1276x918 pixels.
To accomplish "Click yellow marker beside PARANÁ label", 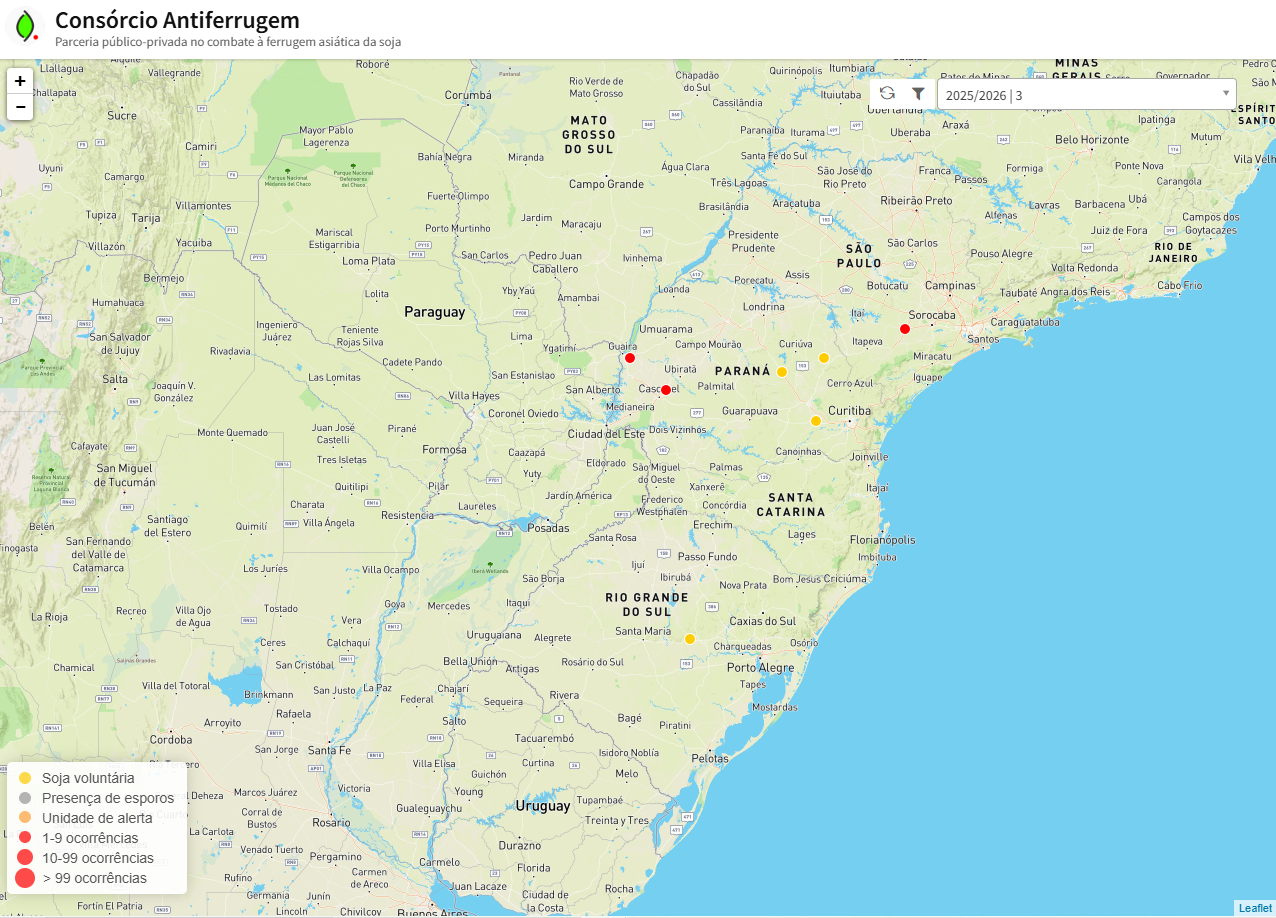I will (782, 372).
